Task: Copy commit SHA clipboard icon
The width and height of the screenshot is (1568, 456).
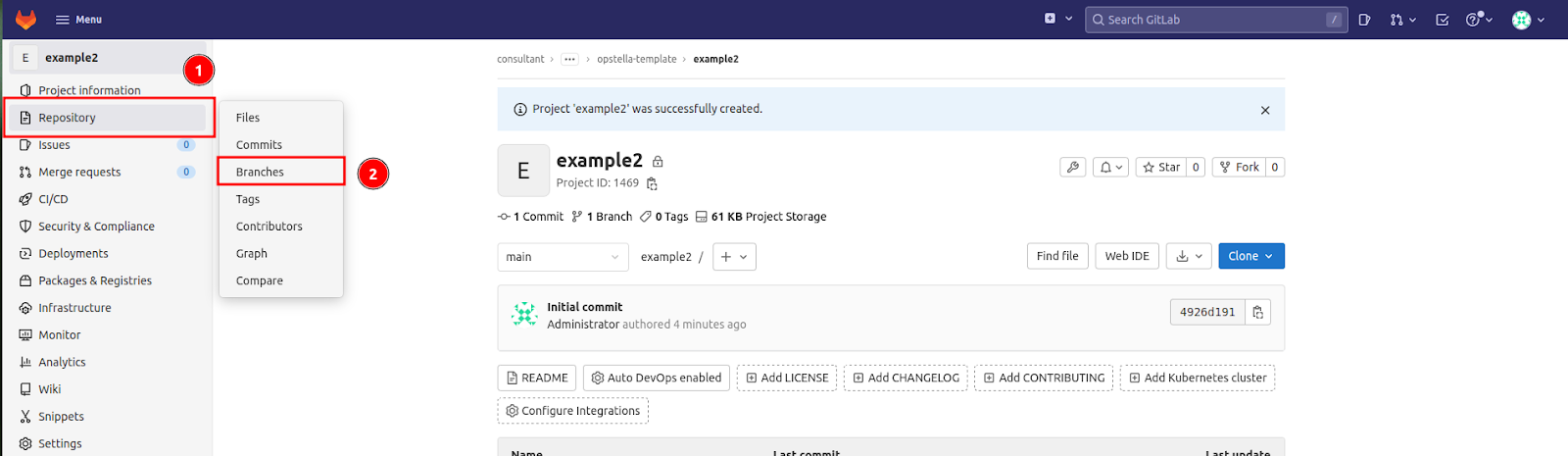Action: click(x=1258, y=312)
